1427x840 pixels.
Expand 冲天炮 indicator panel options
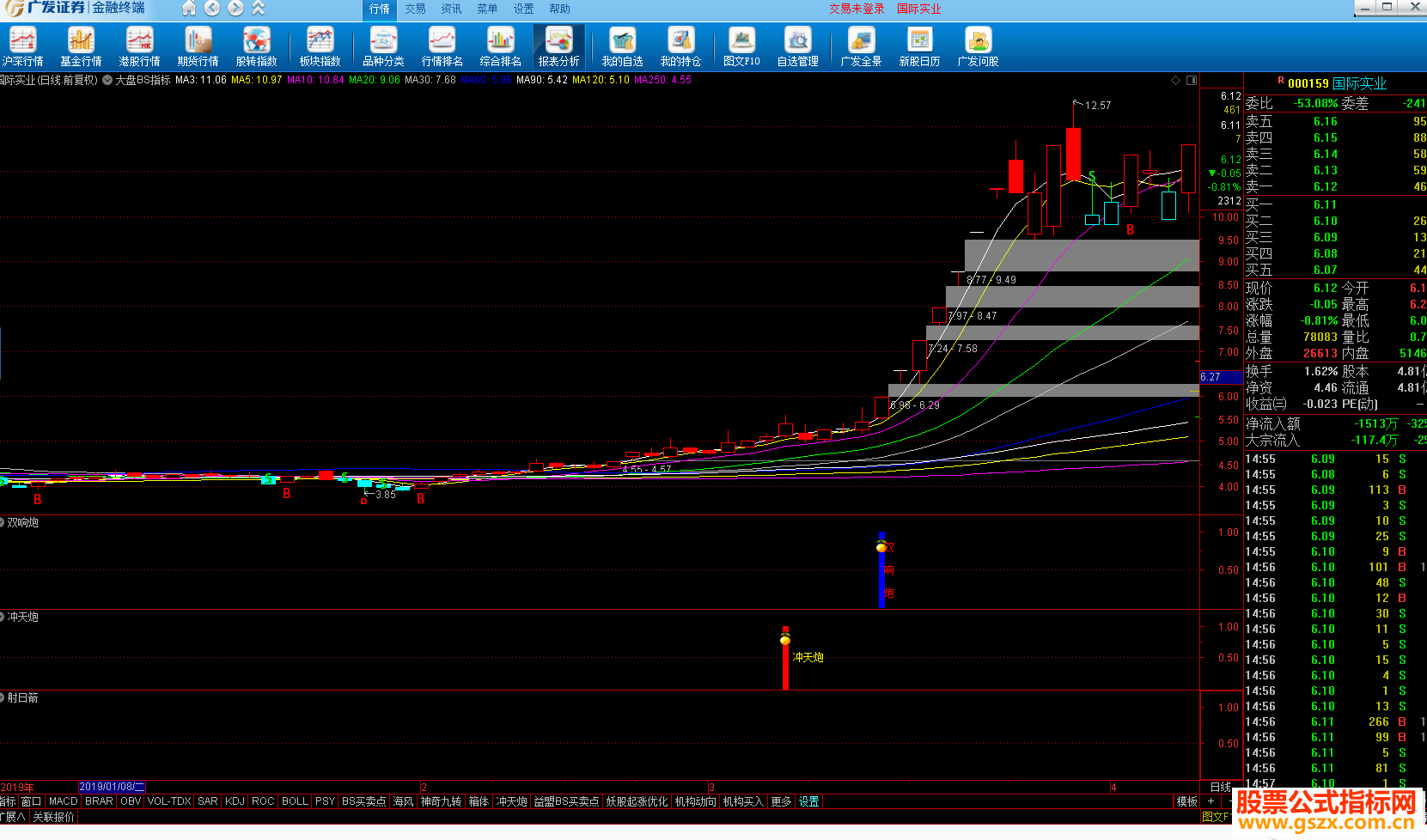point(3,617)
